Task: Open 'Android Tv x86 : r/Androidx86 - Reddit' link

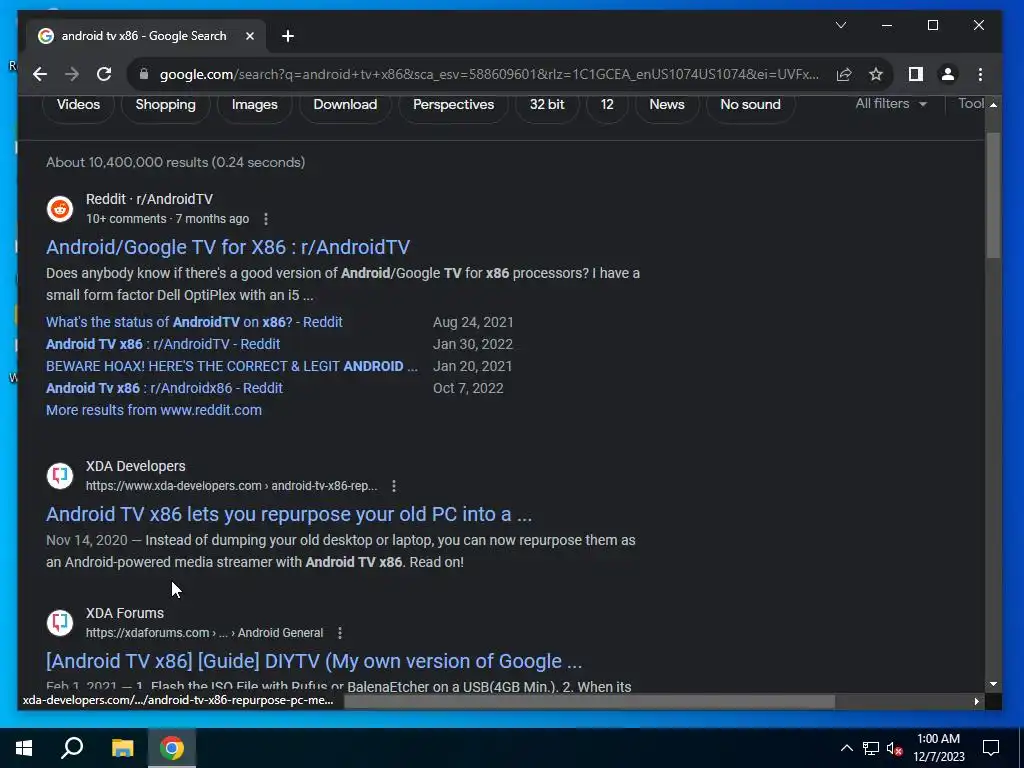Action: pos(164,388)
